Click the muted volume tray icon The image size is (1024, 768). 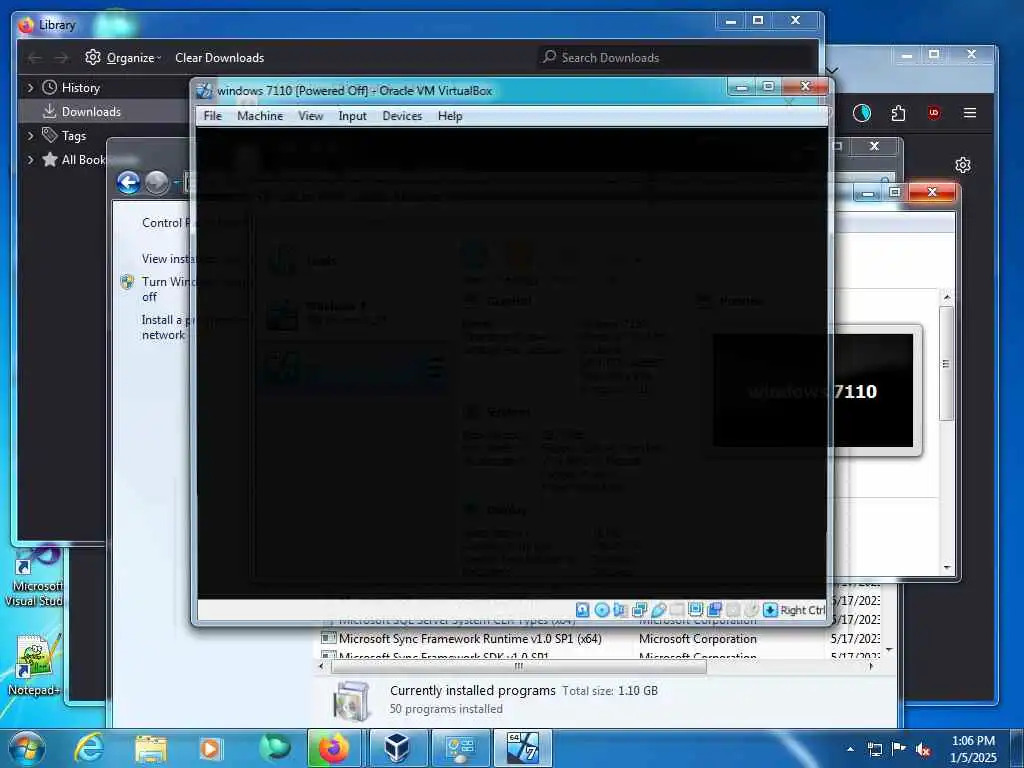(923, 750)
